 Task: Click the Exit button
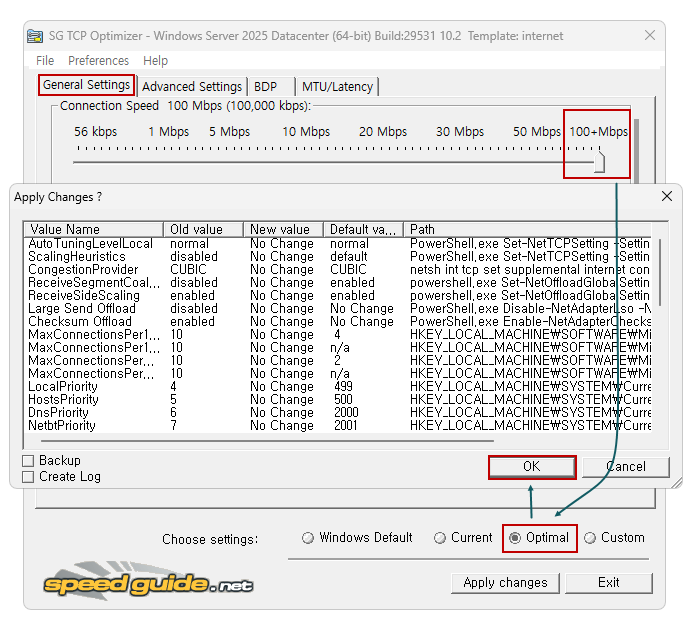(609, 583)
